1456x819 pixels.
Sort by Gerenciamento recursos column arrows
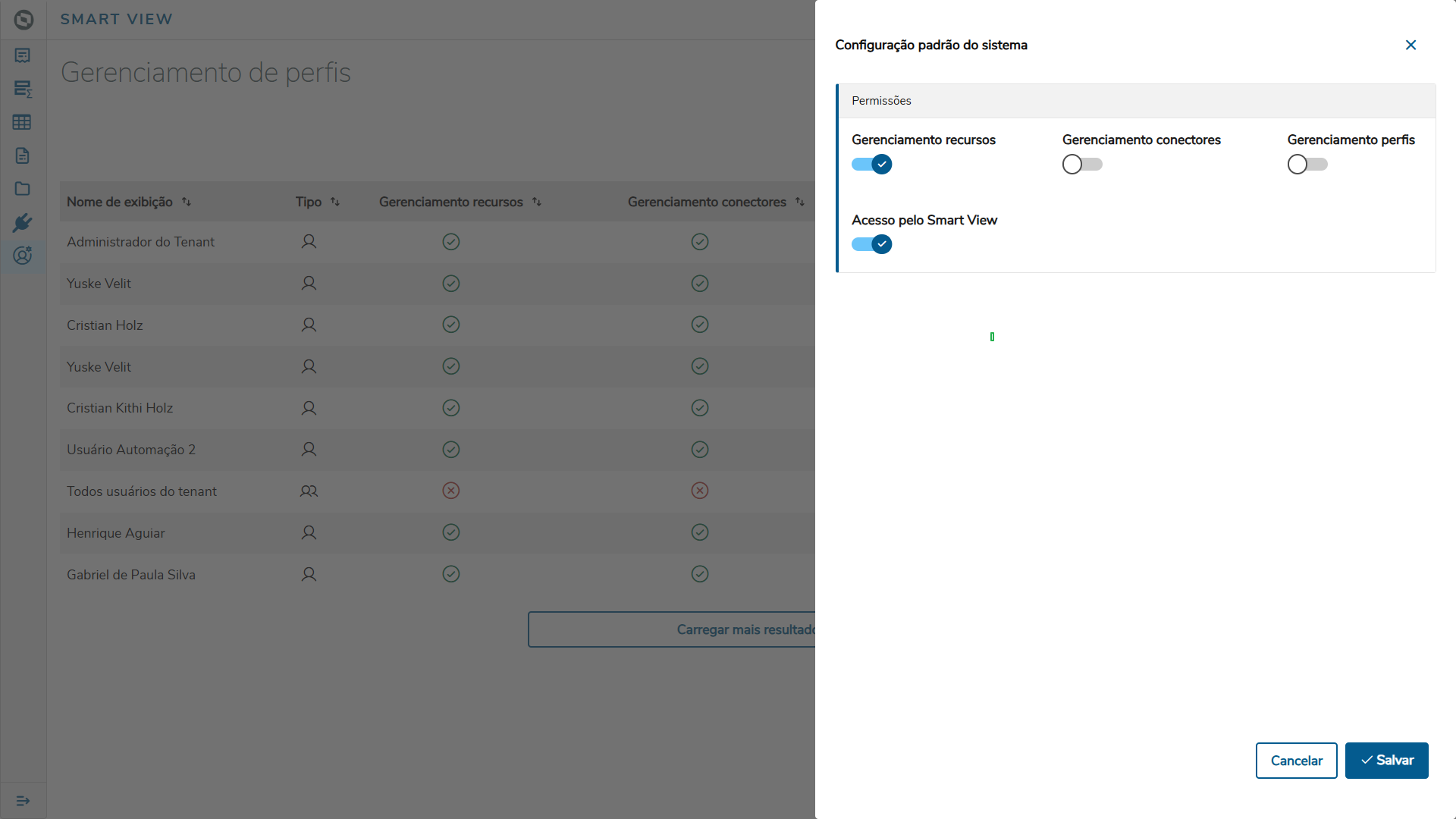coord(537,202)
